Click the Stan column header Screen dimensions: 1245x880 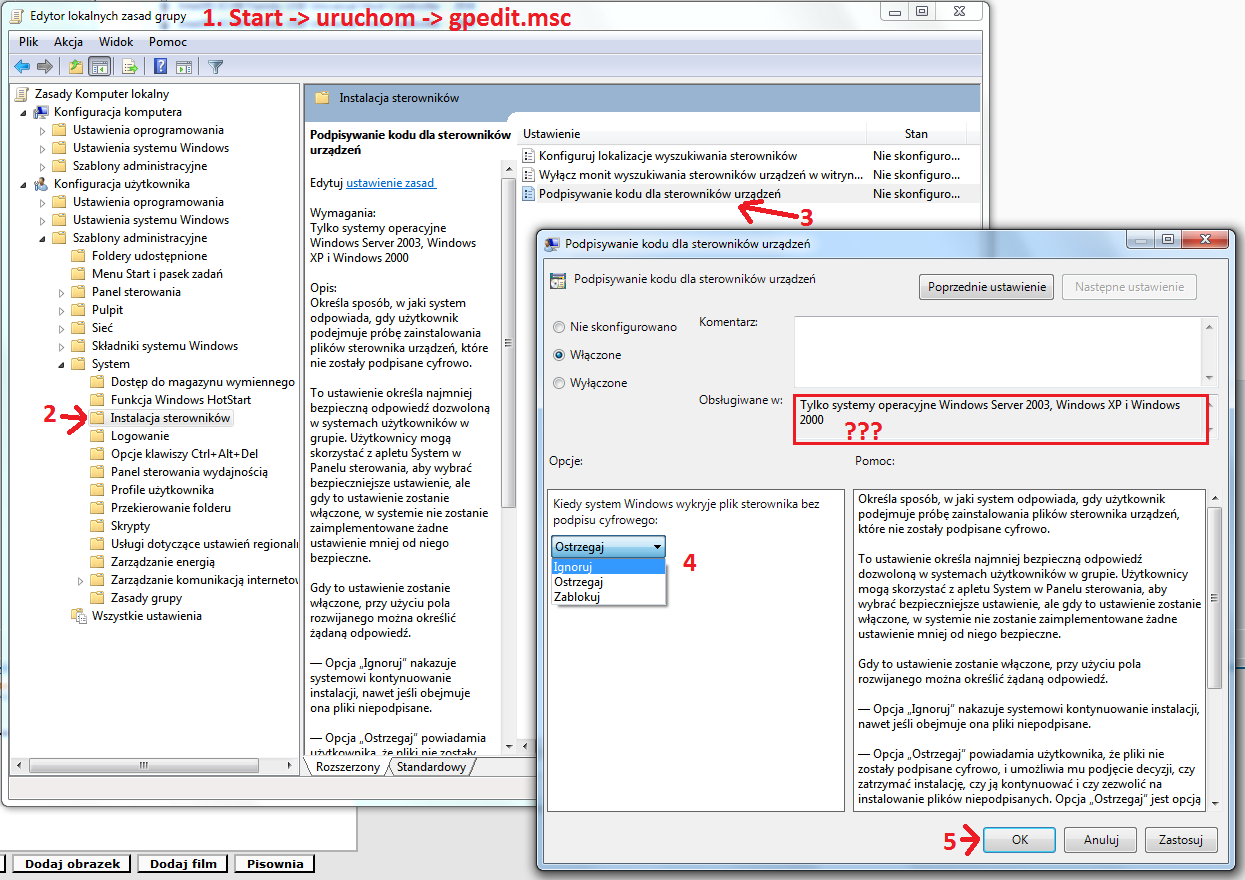tap(916, 134)
